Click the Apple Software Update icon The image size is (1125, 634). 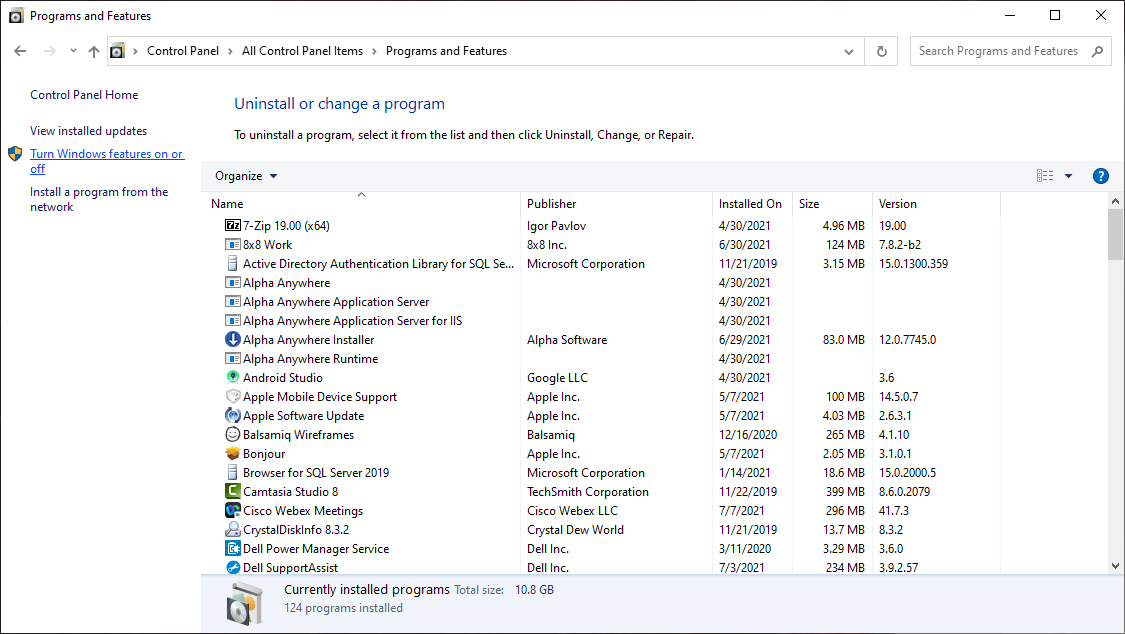pos(232,415)
